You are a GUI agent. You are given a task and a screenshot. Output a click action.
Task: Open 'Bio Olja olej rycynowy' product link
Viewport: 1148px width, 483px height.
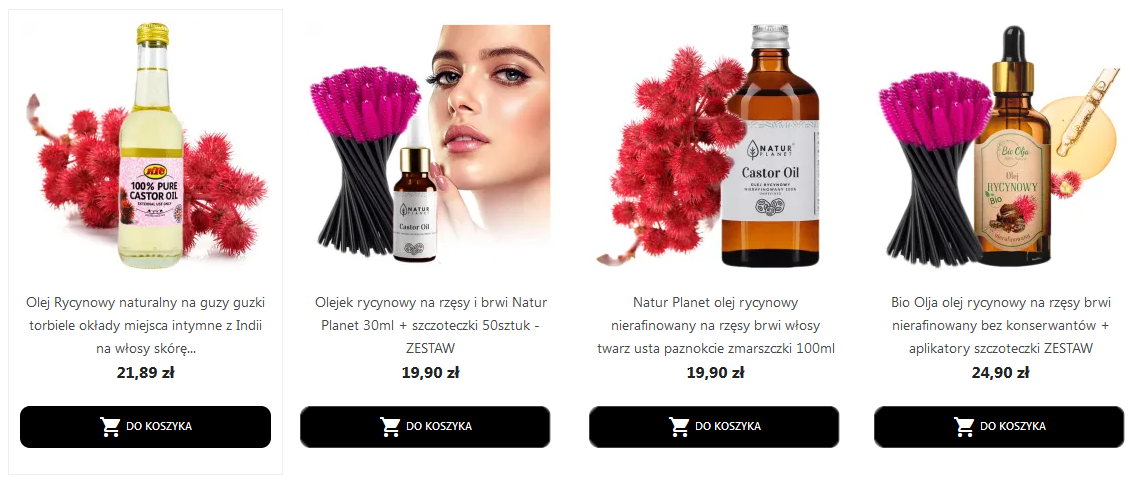pos(1000,326)
